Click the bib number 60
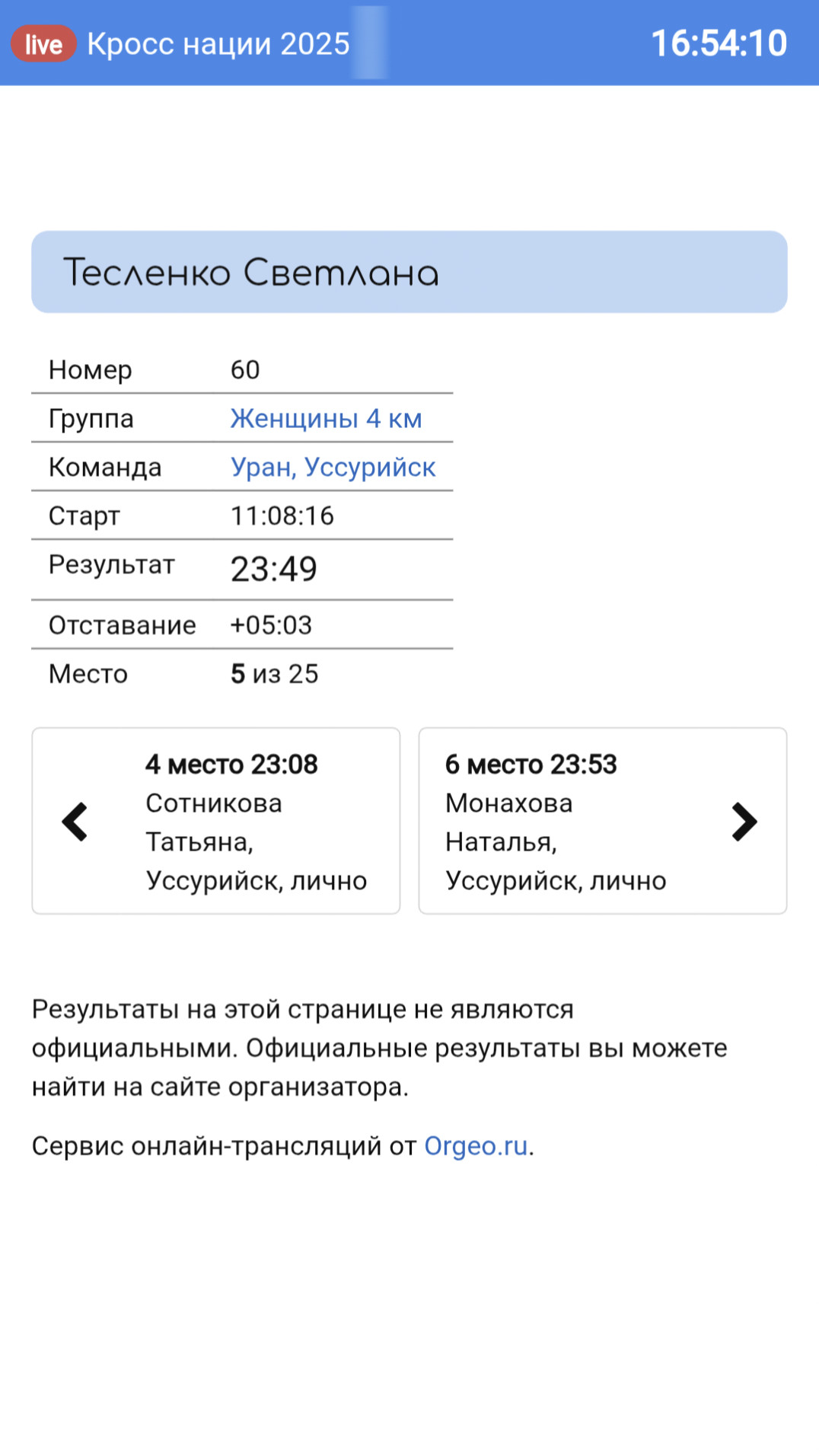Viewport: 819px width, 1456px height. point(245,369)
